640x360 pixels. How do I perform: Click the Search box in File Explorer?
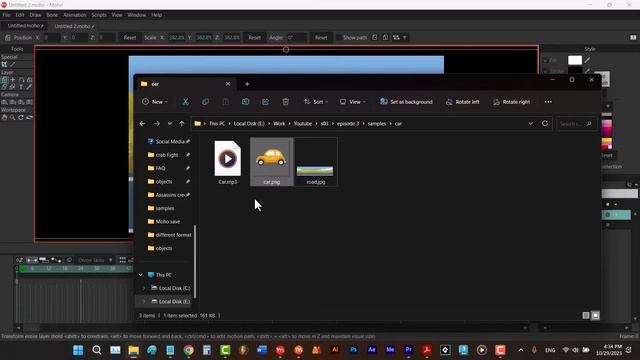pos(576,124)
